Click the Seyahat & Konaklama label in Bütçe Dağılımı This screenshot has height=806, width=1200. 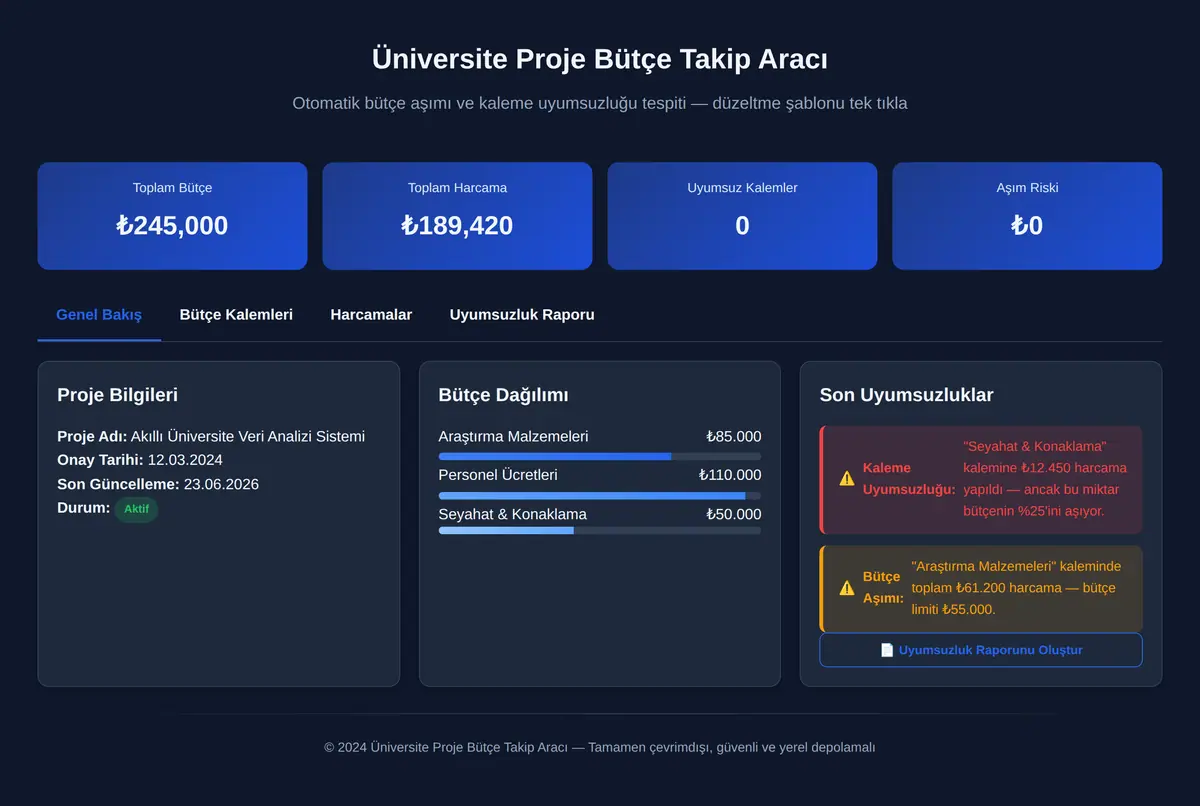point(513,514)
